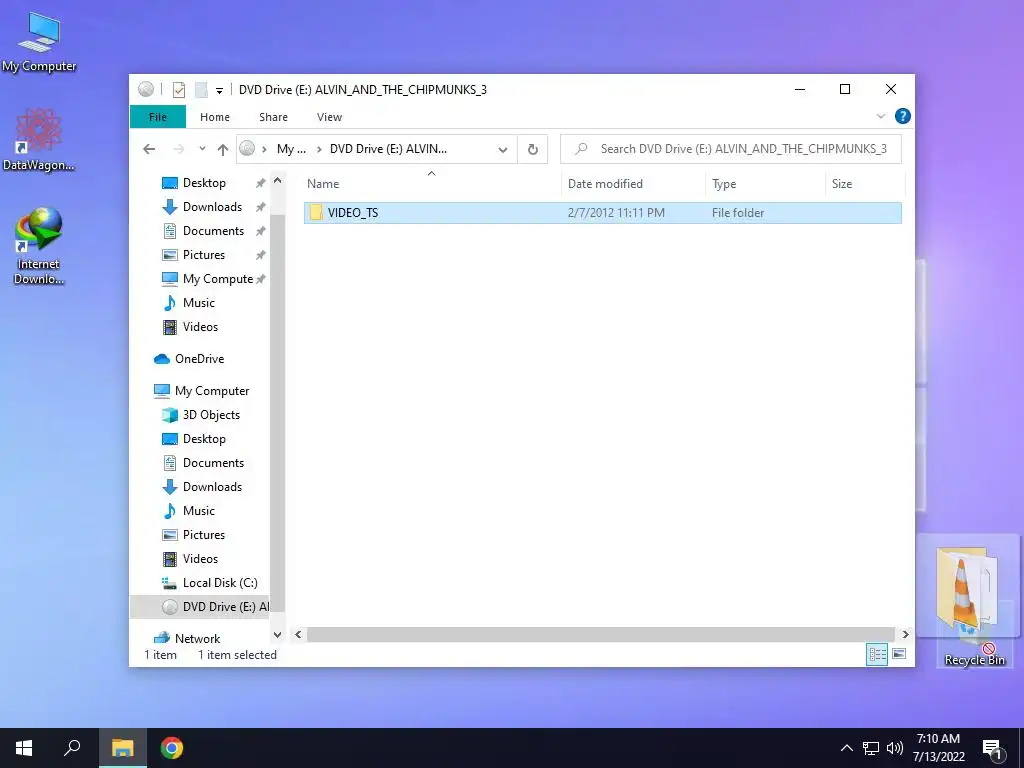Open 3D Objects under My Computer
1024x768 pixels.
tap(211, 415)
